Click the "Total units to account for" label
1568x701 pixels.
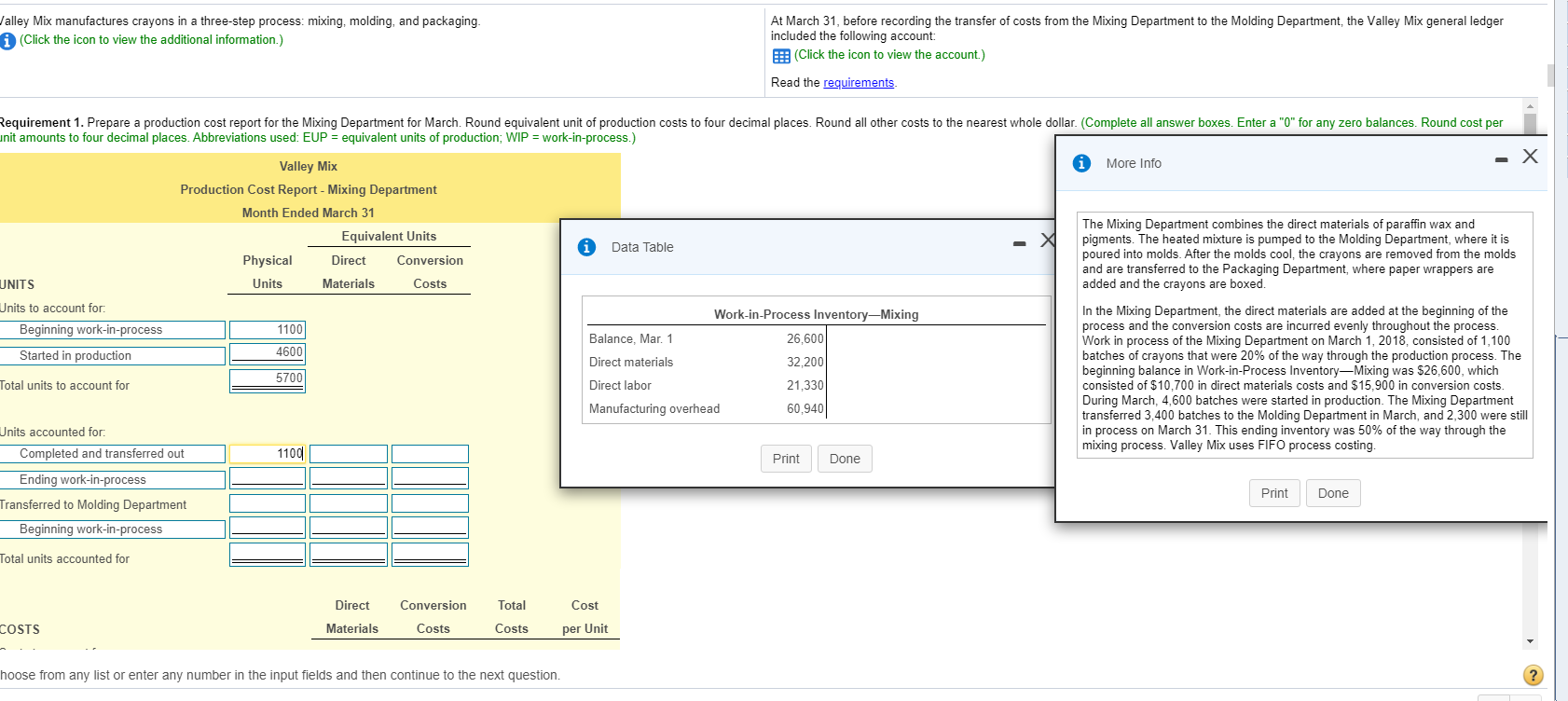[64, 386]
